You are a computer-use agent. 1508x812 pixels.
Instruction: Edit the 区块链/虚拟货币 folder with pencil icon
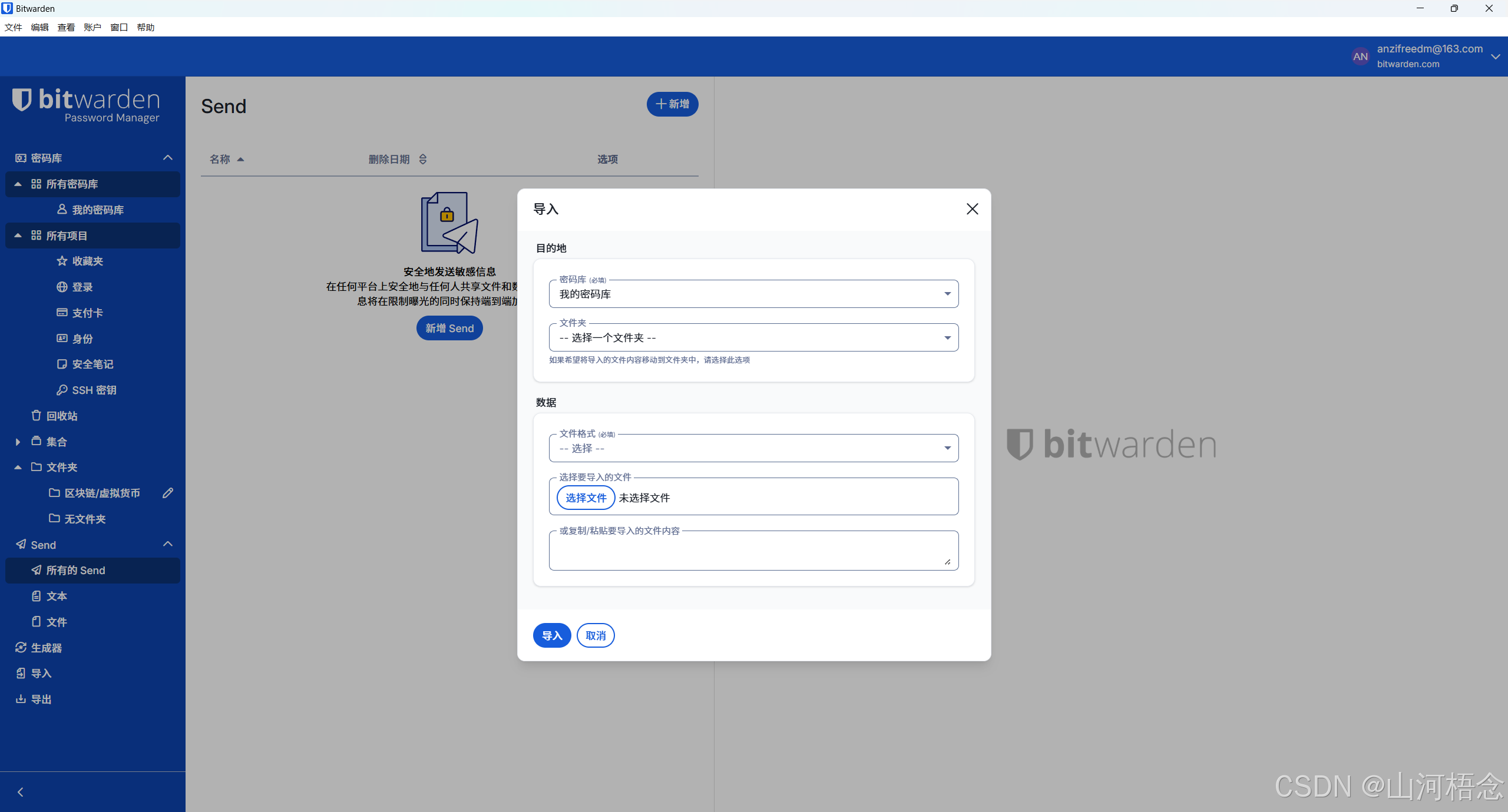168,493
